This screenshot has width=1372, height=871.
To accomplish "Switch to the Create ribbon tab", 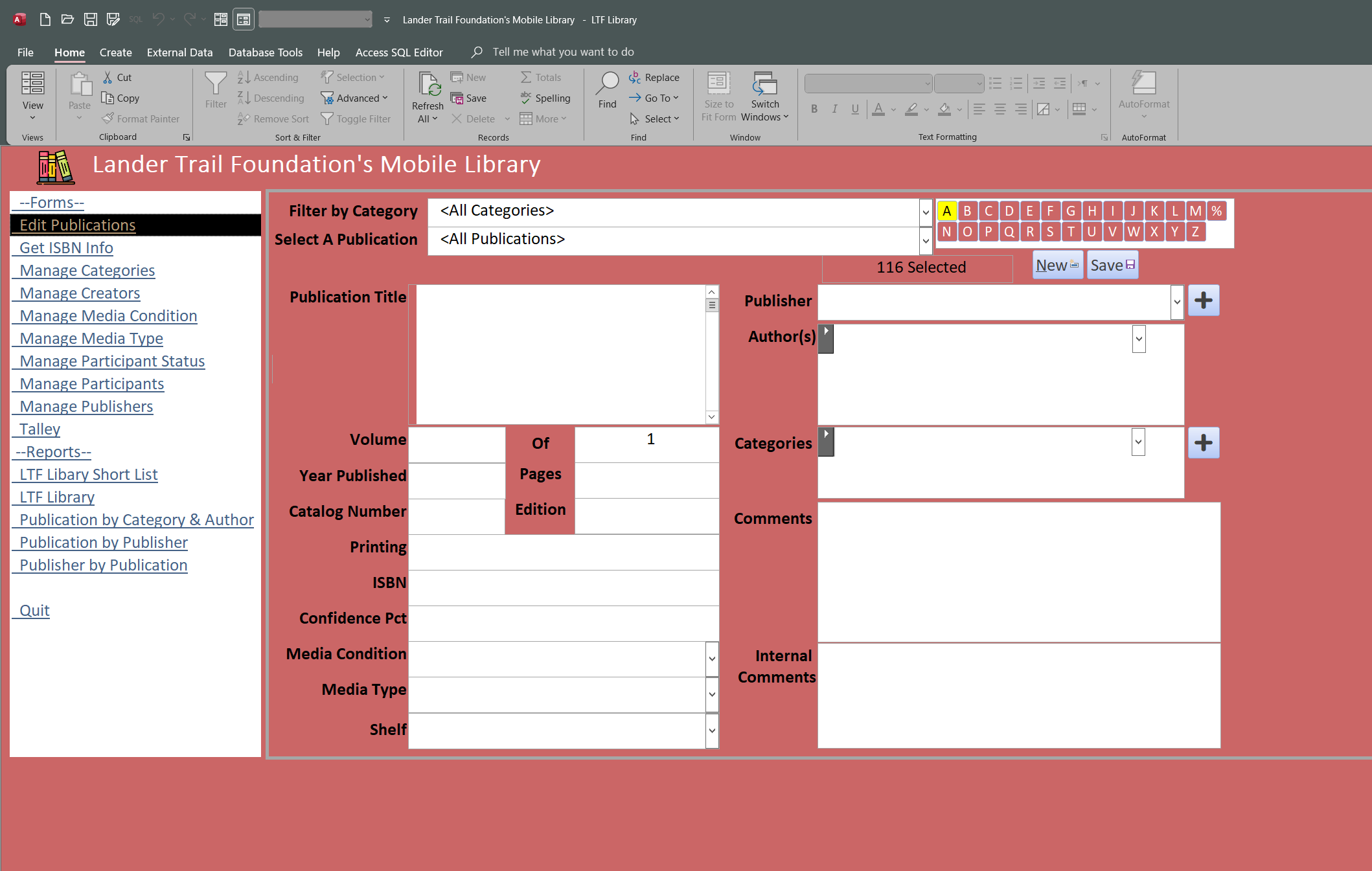I will pyautogui.click(x=115, y=52).
